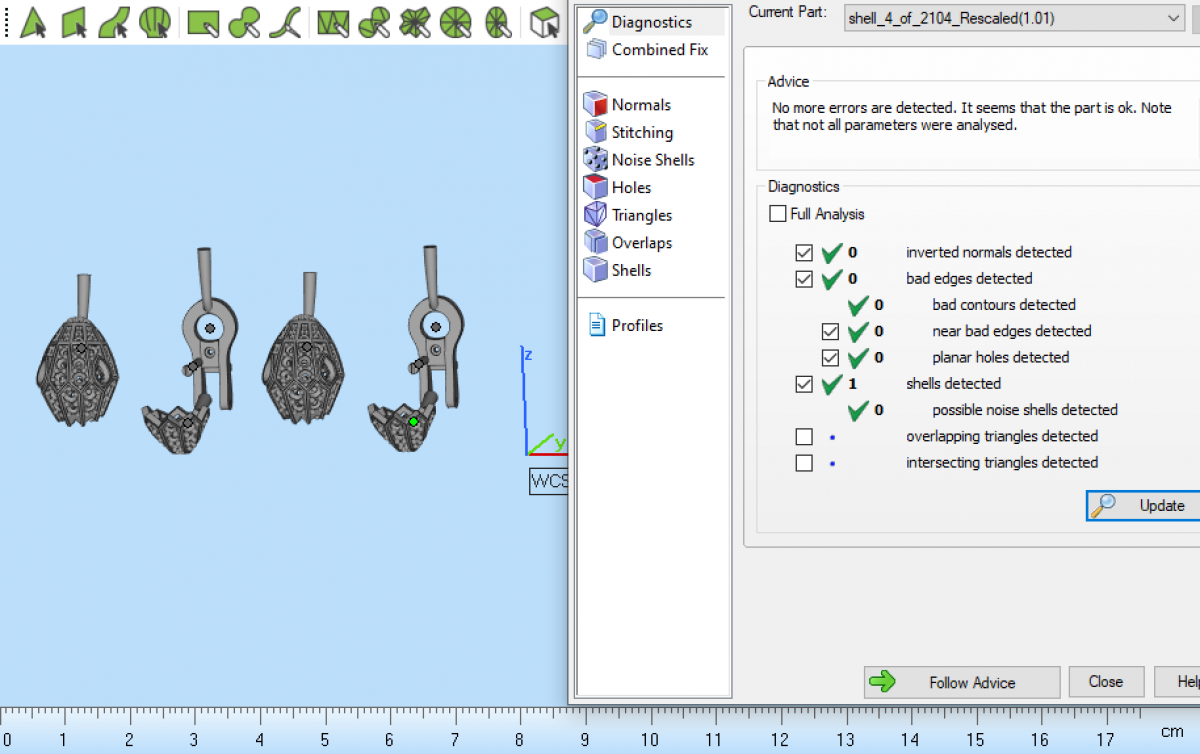1200x754 pixels.
Task: Select the Overlaps page
Action: click(641, 243)
